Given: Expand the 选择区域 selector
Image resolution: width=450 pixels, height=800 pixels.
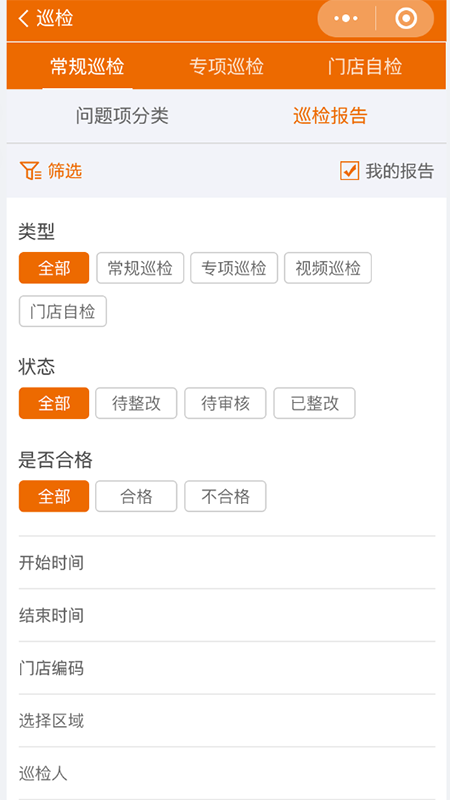Looking at the screenshot, I should tap(227, 721).
